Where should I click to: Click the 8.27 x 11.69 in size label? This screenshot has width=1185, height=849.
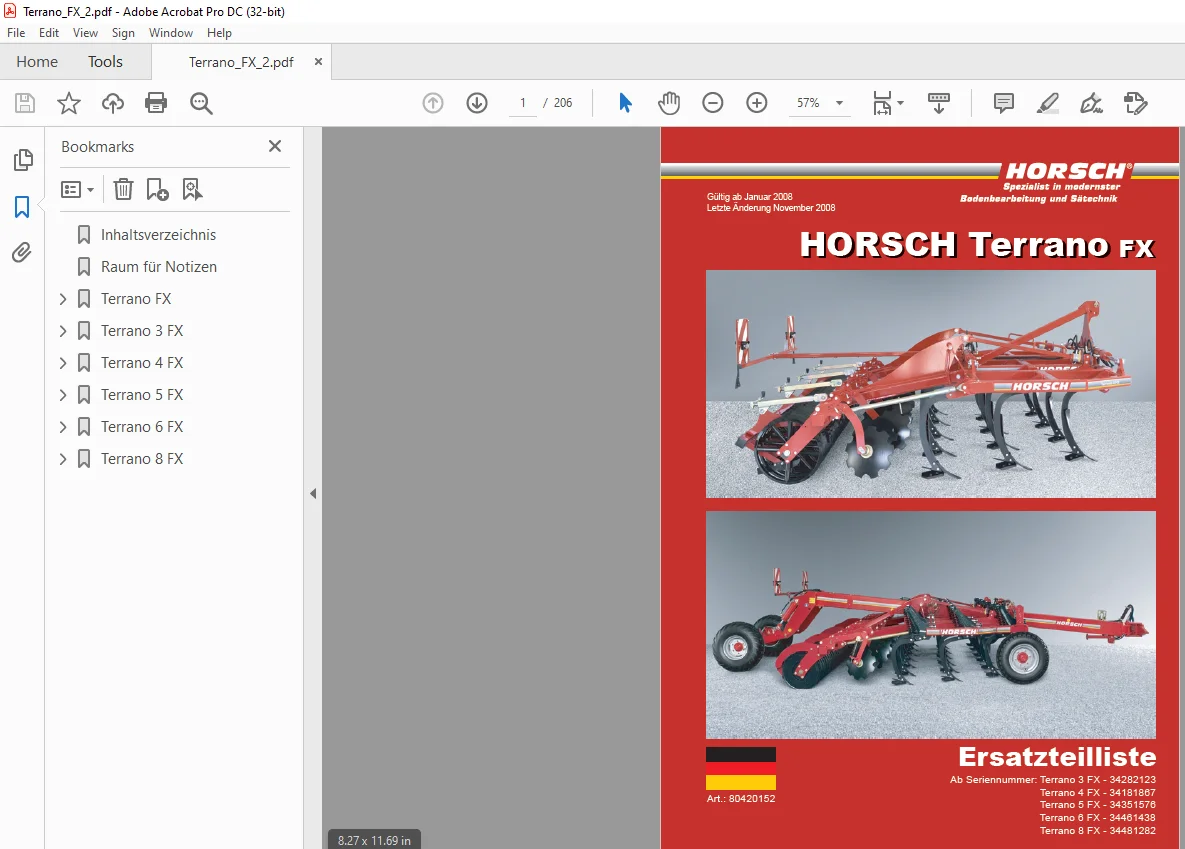coord(374,840)
